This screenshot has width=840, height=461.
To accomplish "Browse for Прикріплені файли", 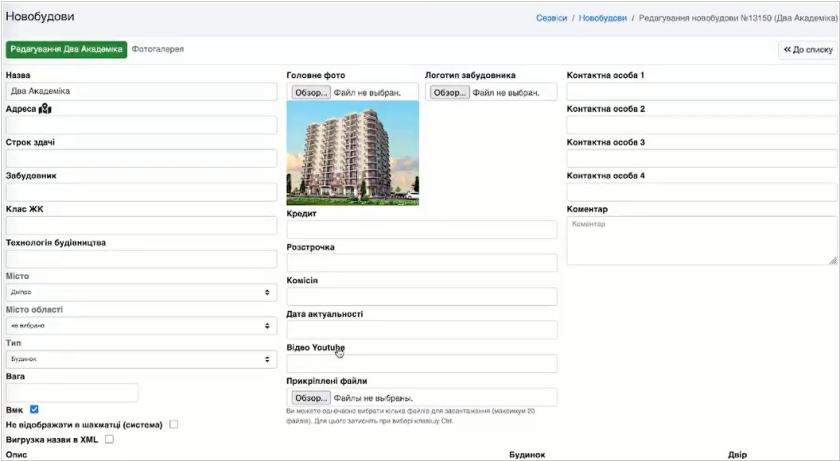I will [x=311, y=397].
